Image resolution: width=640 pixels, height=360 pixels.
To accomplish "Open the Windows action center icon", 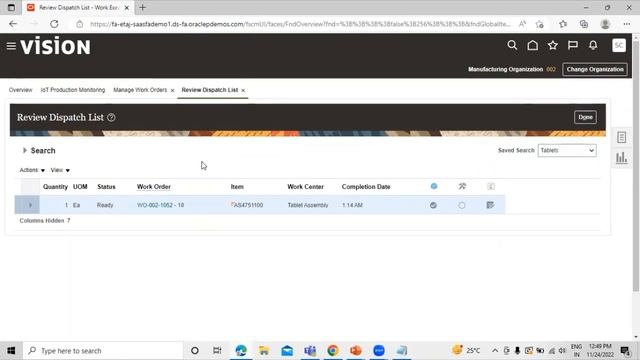I will tap(625, 351).
